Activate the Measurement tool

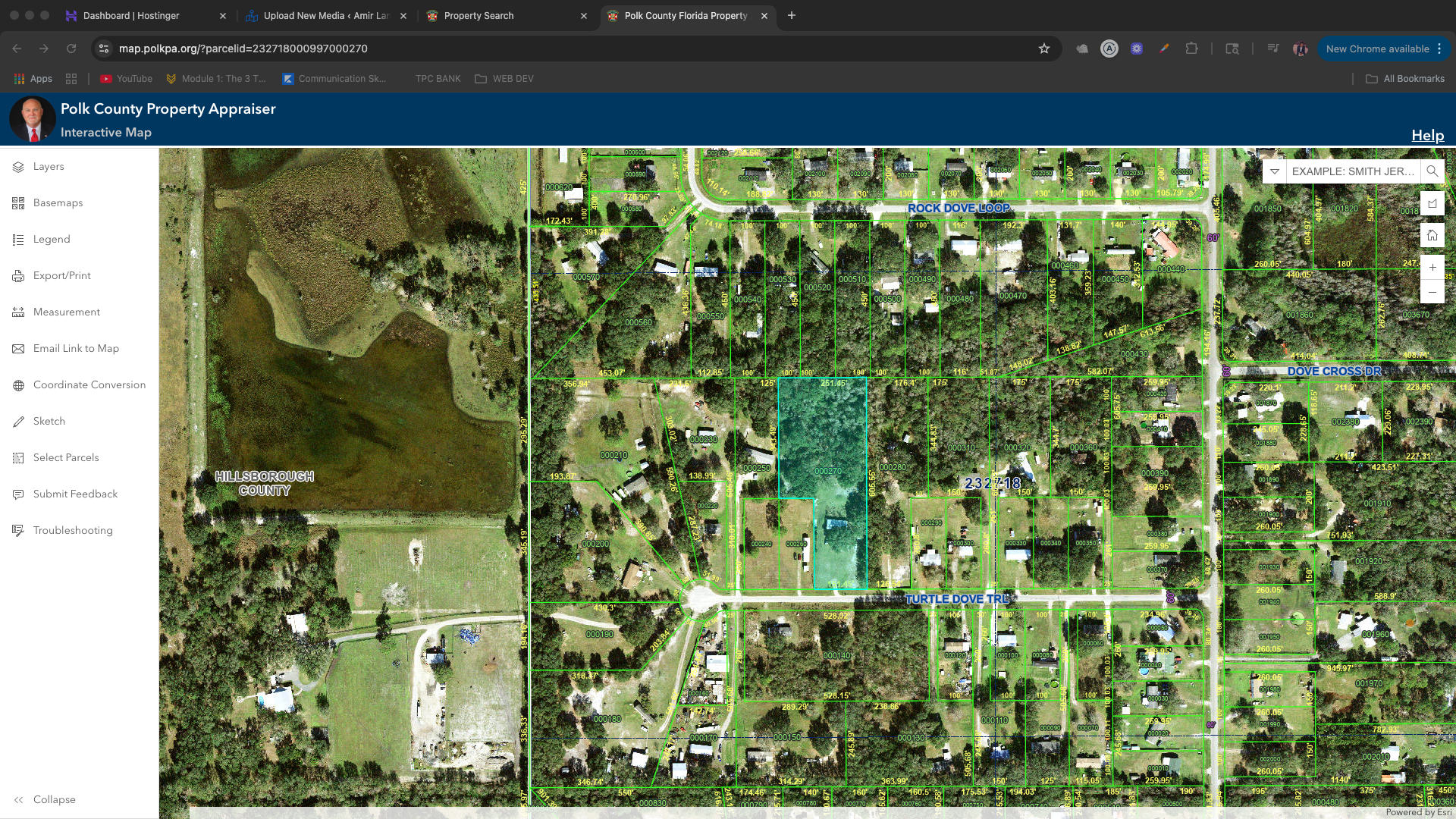[66, 312]
